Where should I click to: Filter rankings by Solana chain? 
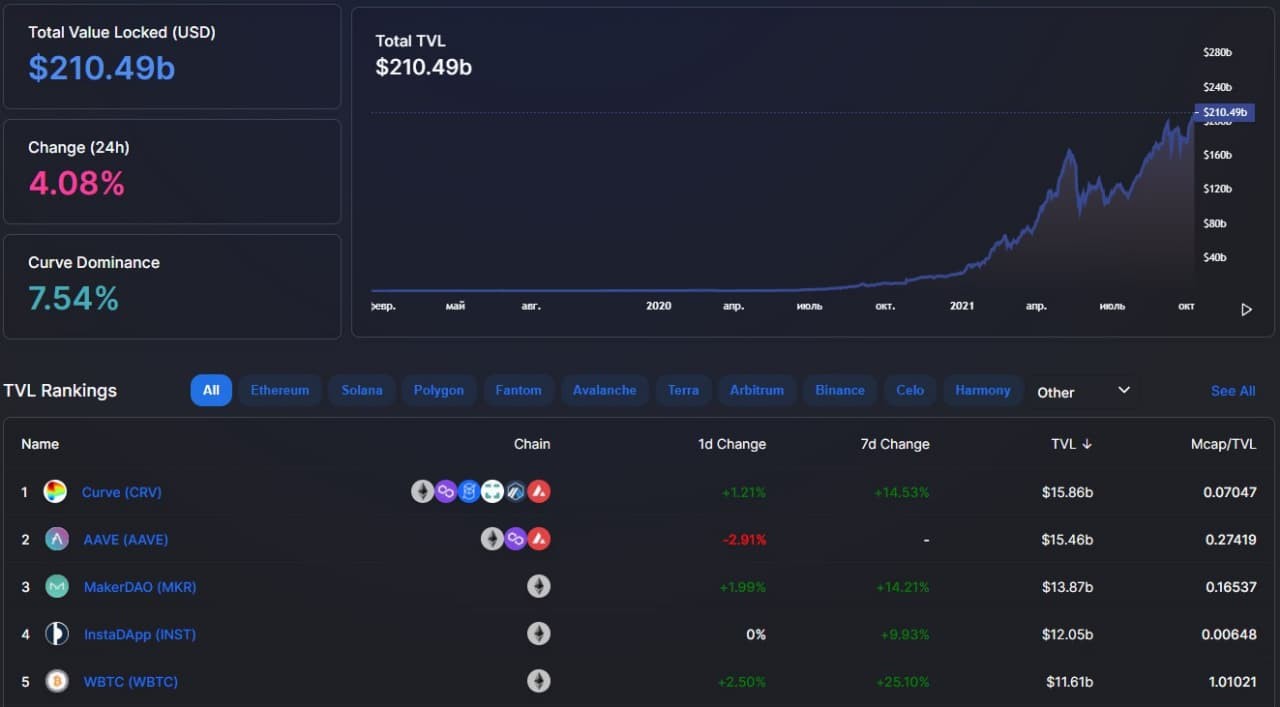[362, 390]
